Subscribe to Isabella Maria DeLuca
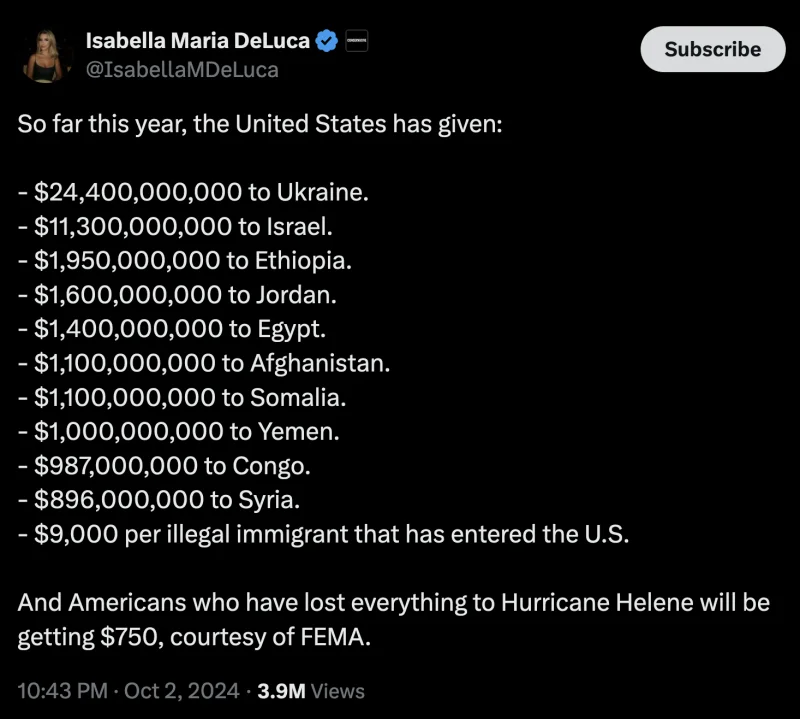The width and height of the screenshot is (800, 719). coord(713,49)
